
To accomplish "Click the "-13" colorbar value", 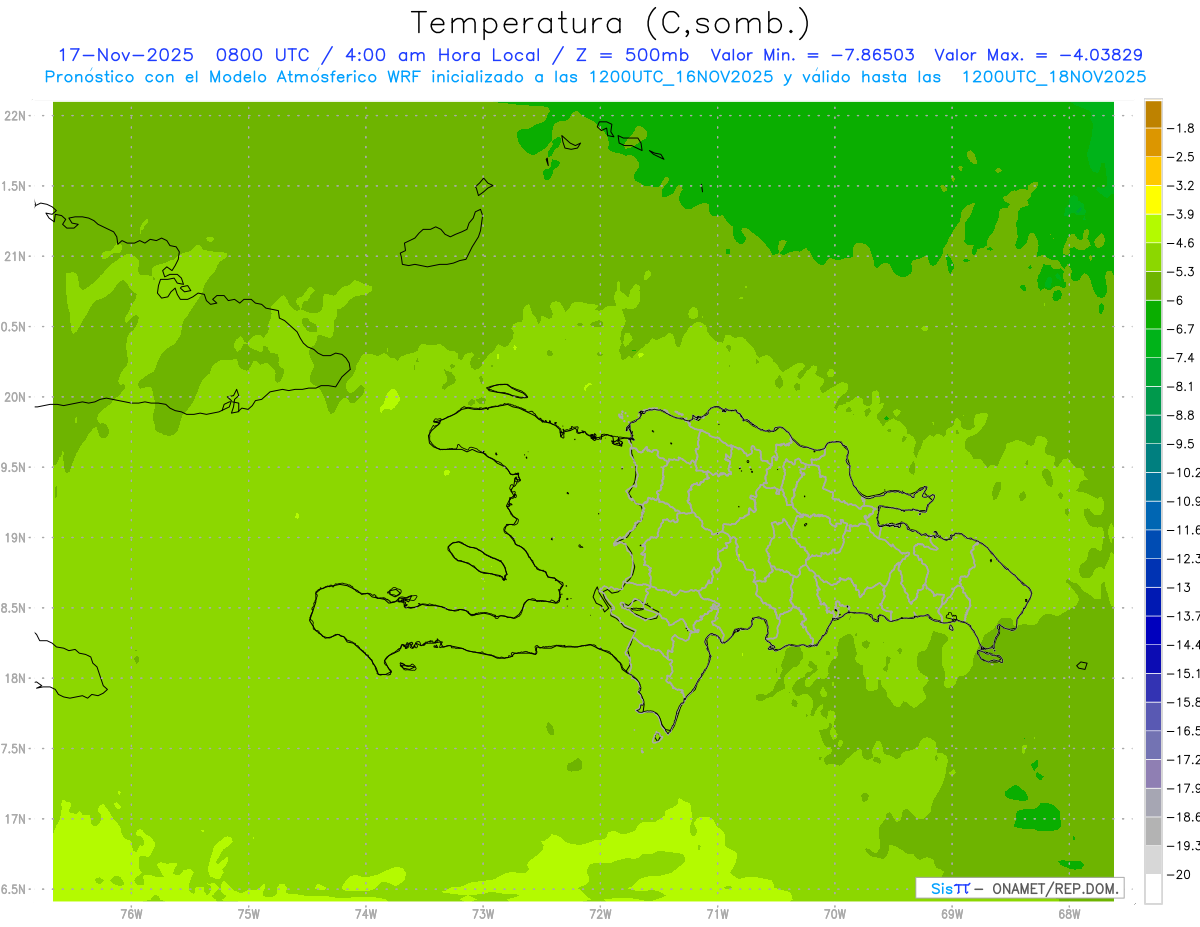I will (1179, 587).
